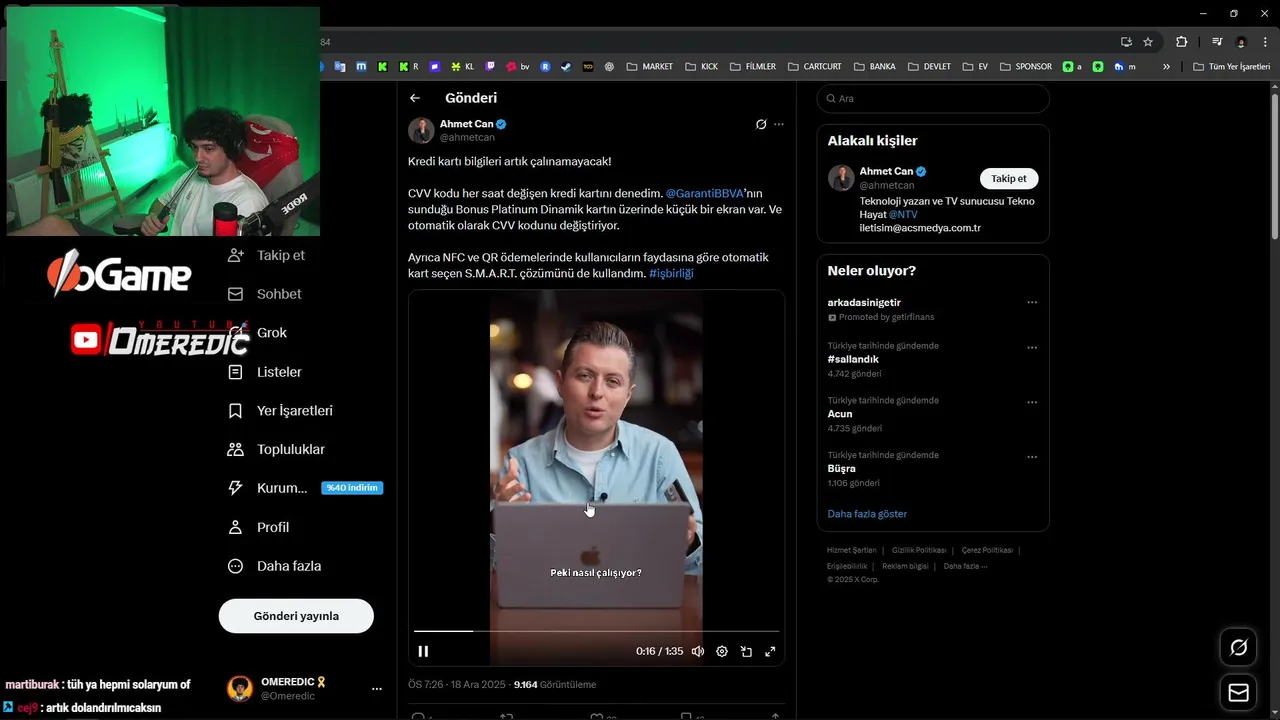Bookmark this page with star icon
The height and width of the screenshot is (720, 1280).
1148,42
